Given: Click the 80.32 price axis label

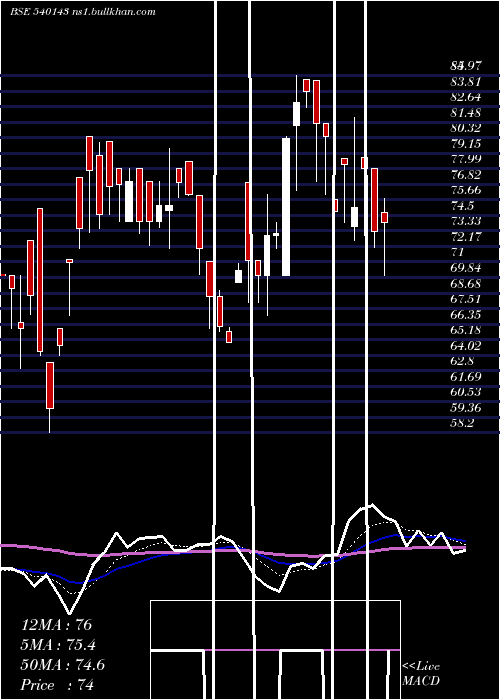Looking at the screenshot, I should coord(465,128).
